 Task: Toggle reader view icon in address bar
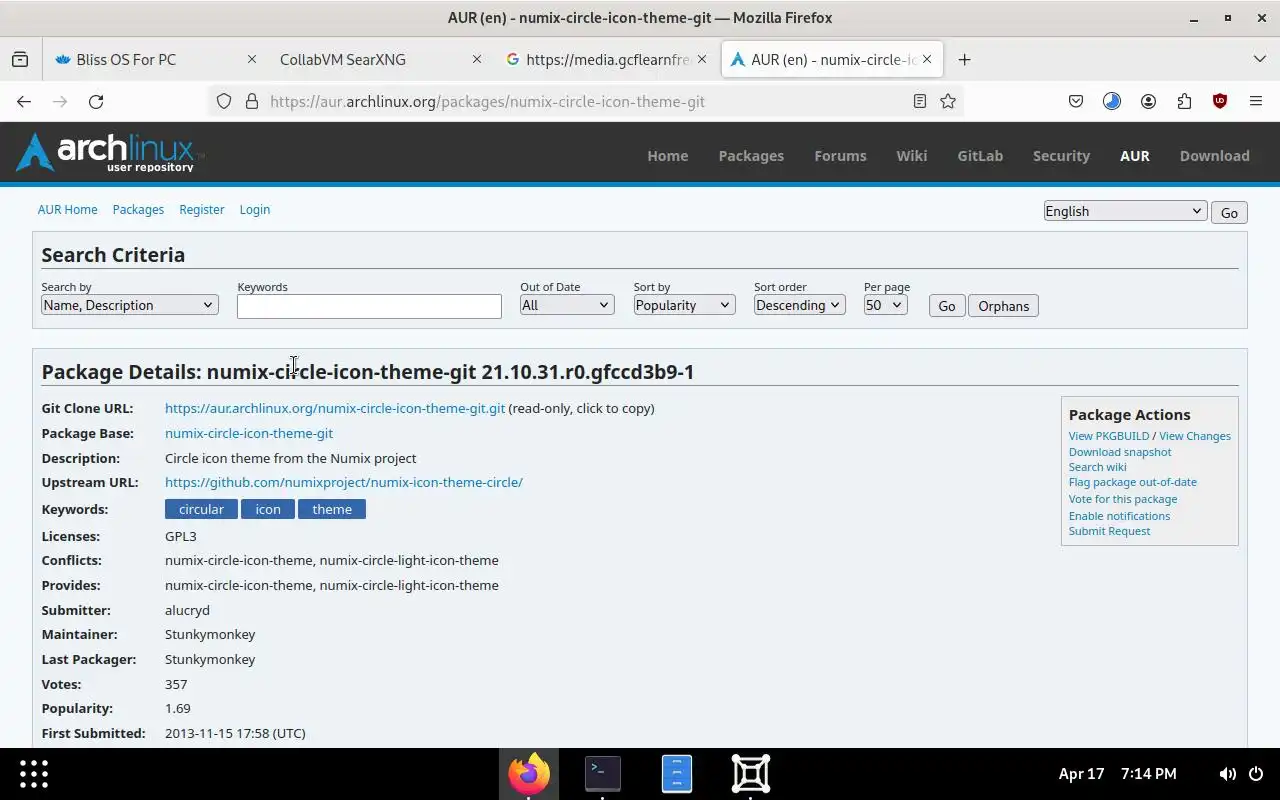tap(920, 101)
